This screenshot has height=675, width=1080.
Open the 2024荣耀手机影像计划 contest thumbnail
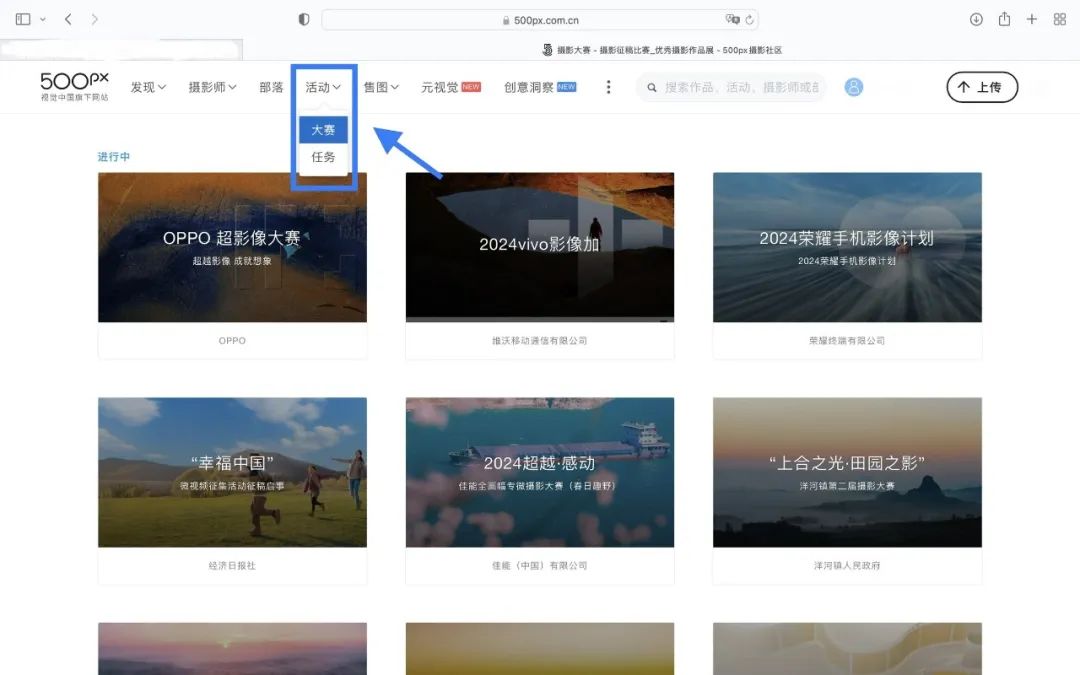point(847,247)
